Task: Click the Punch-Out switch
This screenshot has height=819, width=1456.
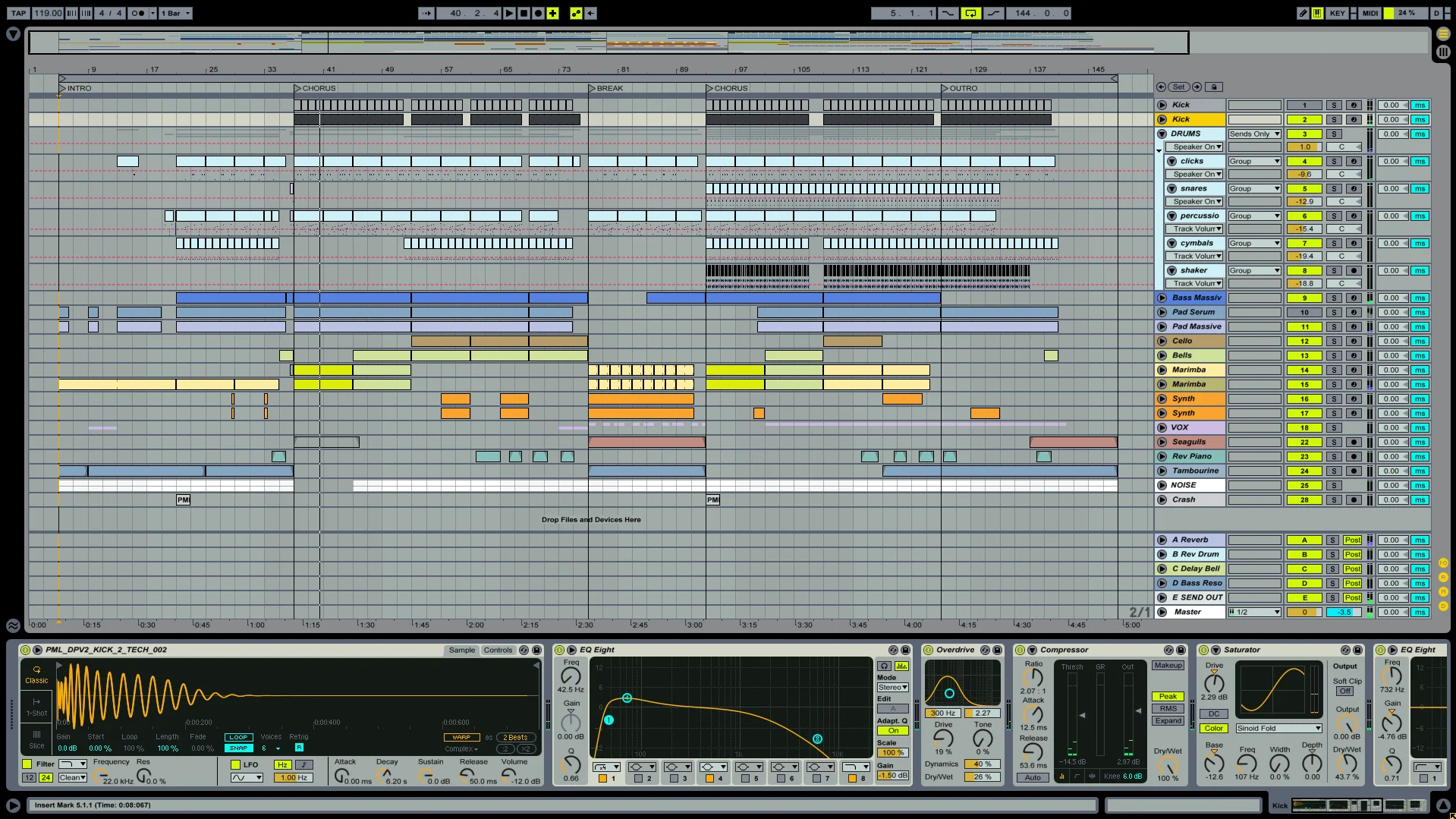Action: (993, 13)
